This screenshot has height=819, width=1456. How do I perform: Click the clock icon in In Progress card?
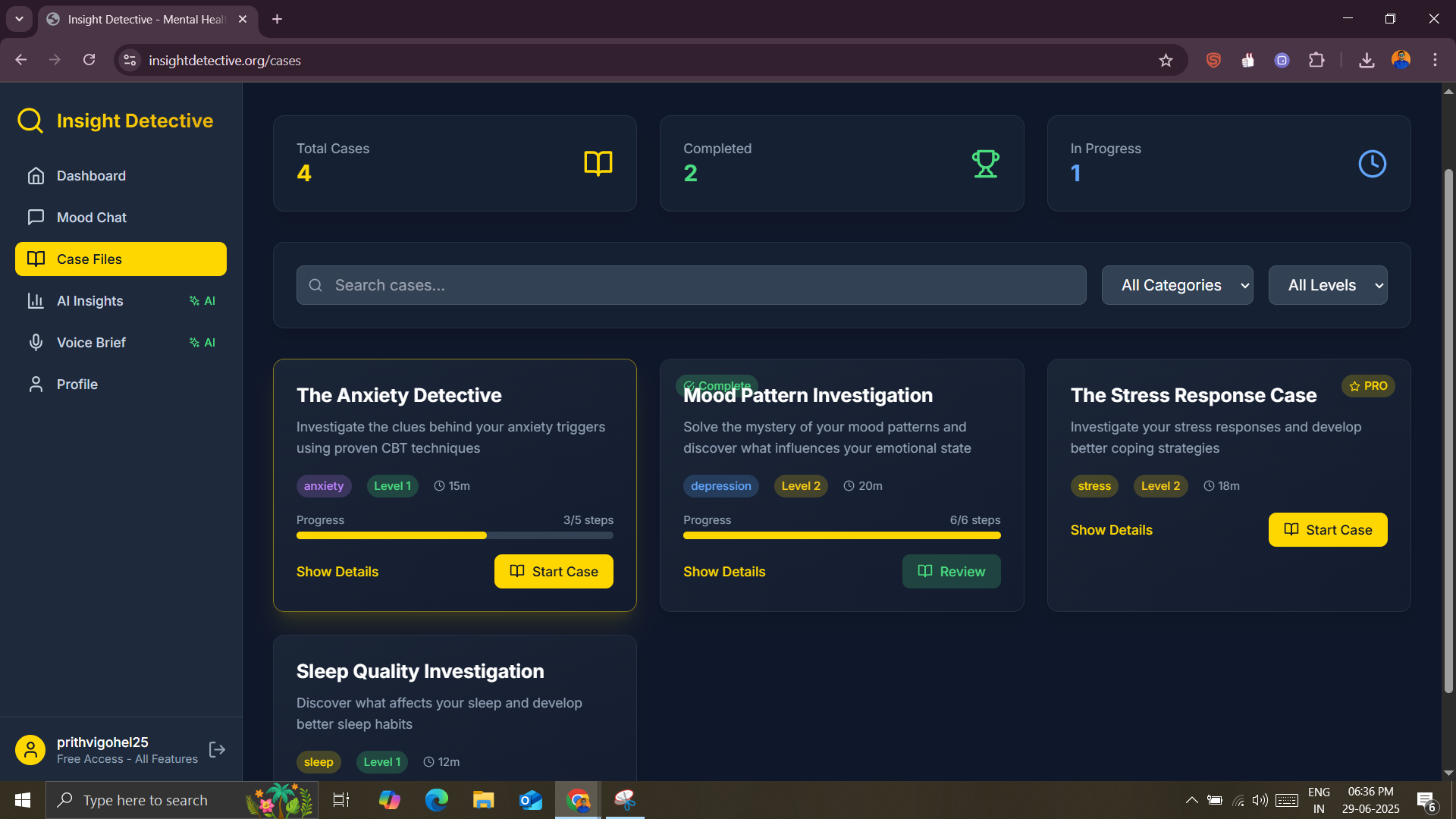click(1372, 164)
